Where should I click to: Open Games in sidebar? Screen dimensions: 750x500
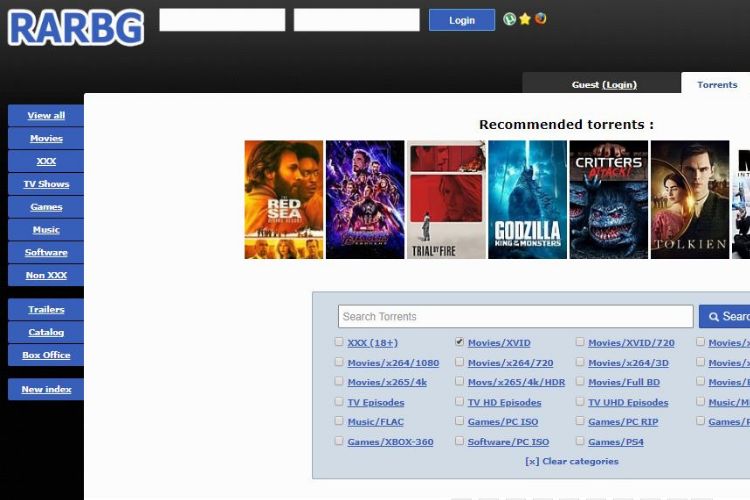(46, 207)
